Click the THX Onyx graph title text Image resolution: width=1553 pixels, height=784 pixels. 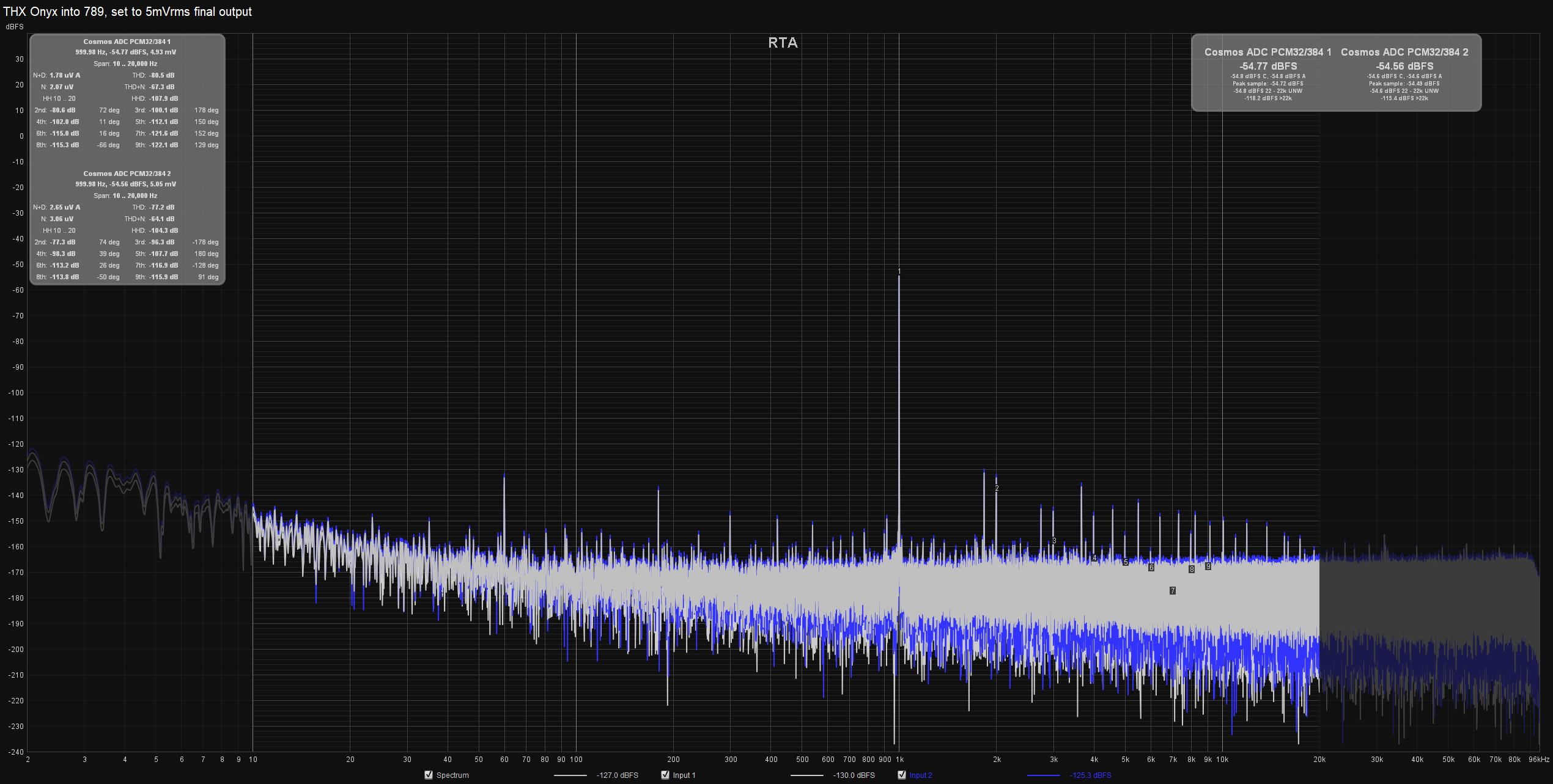(128, 12)
